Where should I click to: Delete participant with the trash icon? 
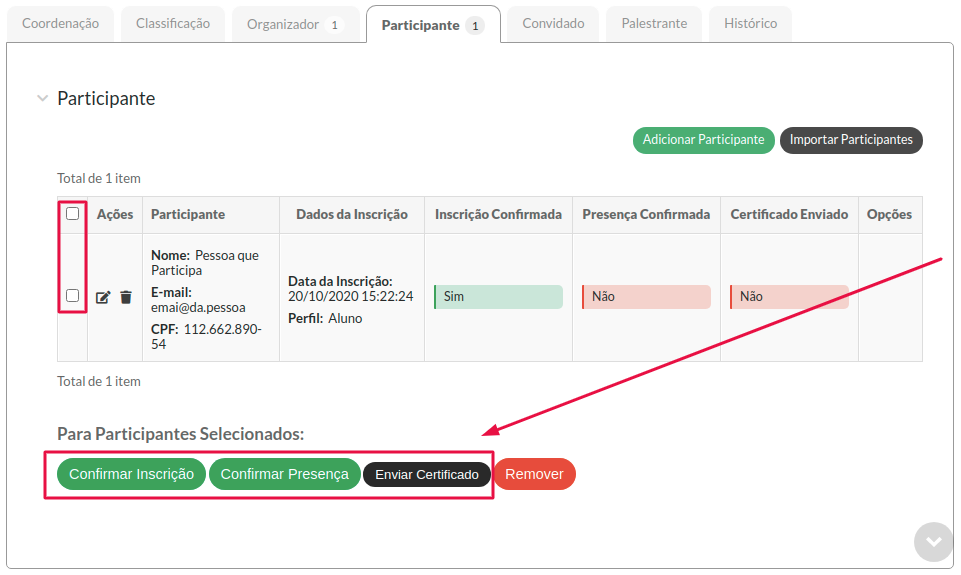click(126, 297)
